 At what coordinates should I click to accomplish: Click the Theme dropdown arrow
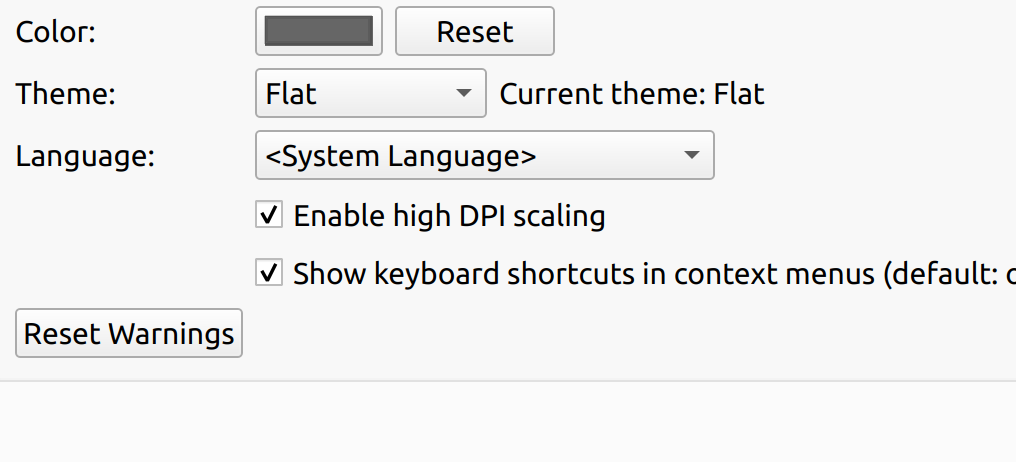pos(463,94)
